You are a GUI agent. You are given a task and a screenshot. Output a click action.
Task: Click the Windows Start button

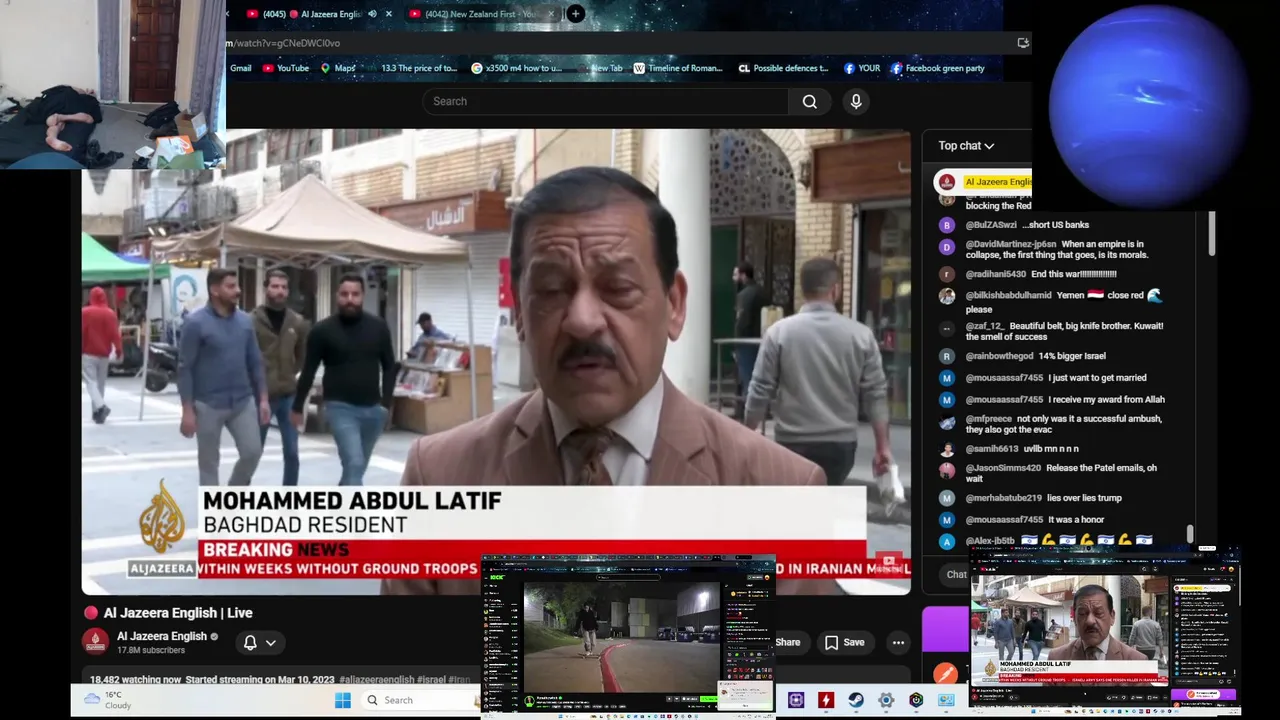point(343,700)
